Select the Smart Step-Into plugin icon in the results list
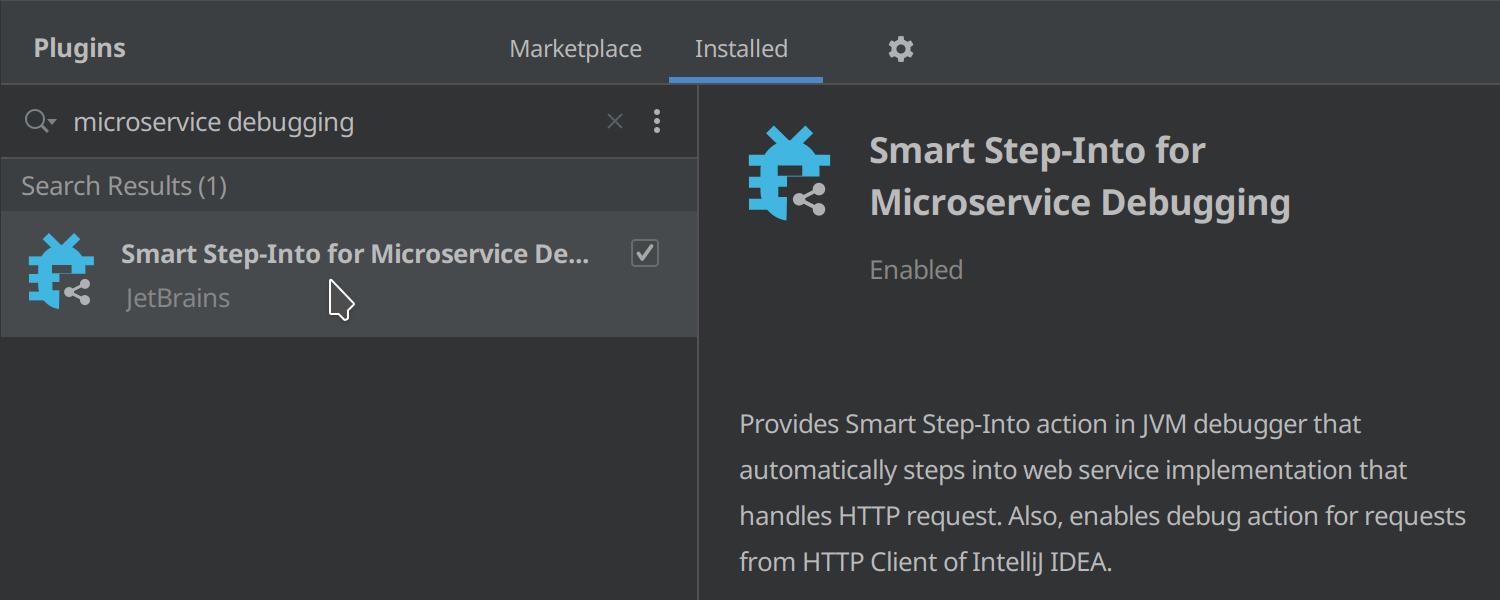Viewport: 1500px width, 600px height. click(x=61, y=271)
